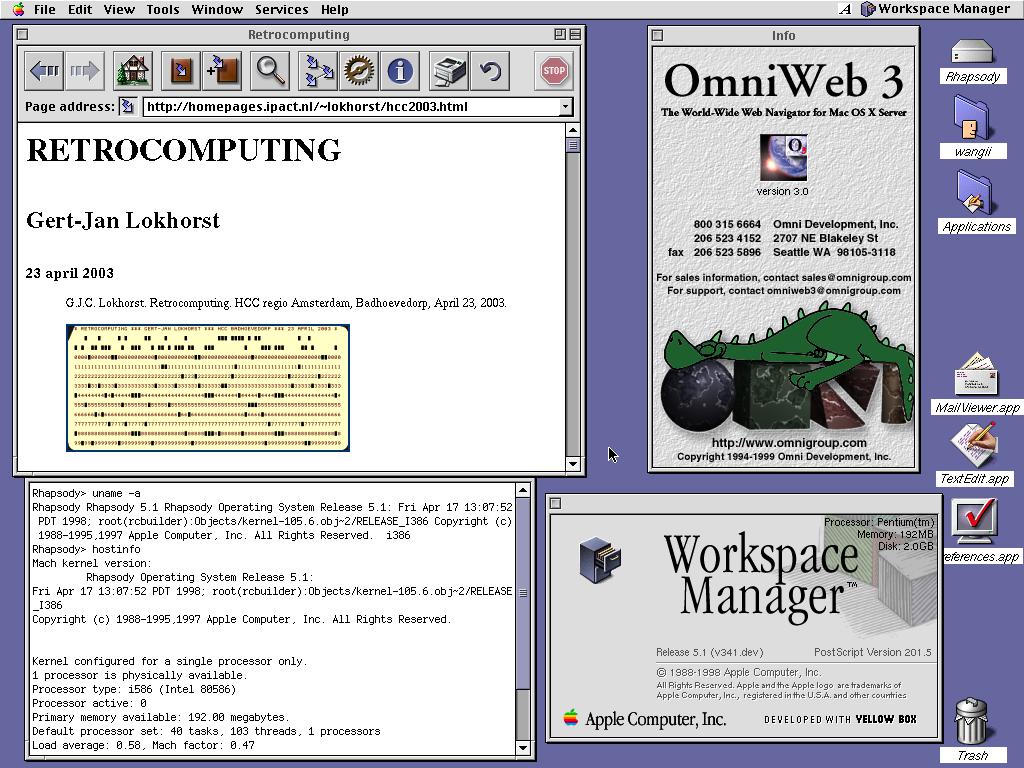Open the Window menu
Image resolution: width=1024 pixels, height=768 pixels.
pyautogui.click(x=217, y=10)
